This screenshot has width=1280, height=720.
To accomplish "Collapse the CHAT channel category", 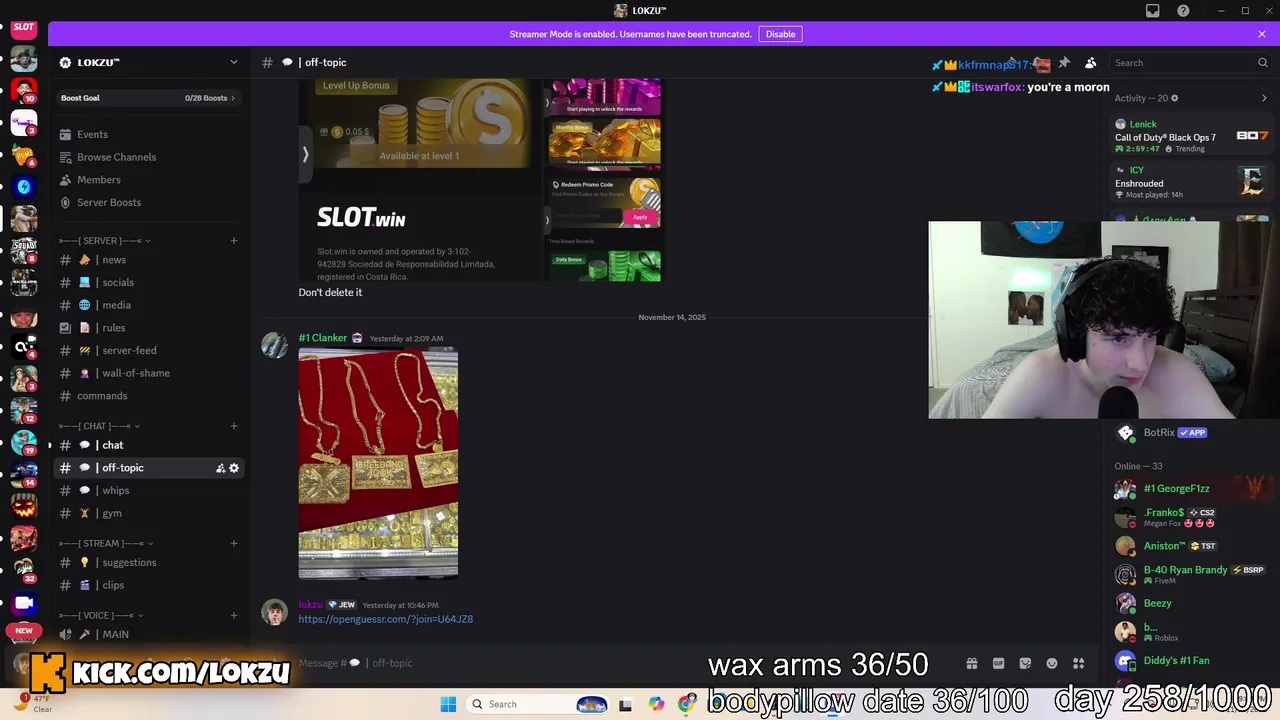I will point(100,426).
